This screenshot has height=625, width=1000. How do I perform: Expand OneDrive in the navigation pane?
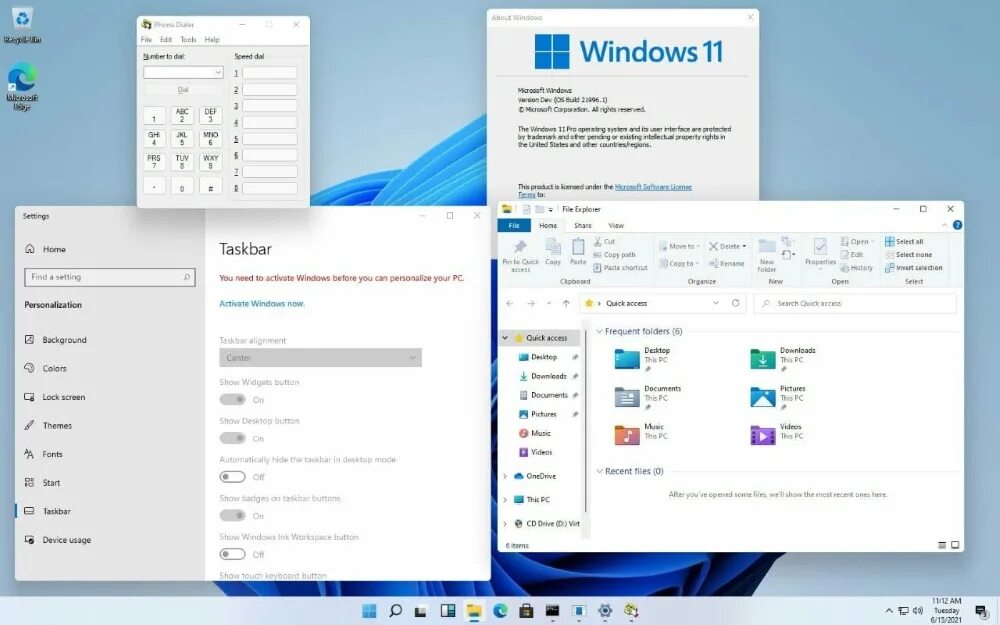click(505, 476)
